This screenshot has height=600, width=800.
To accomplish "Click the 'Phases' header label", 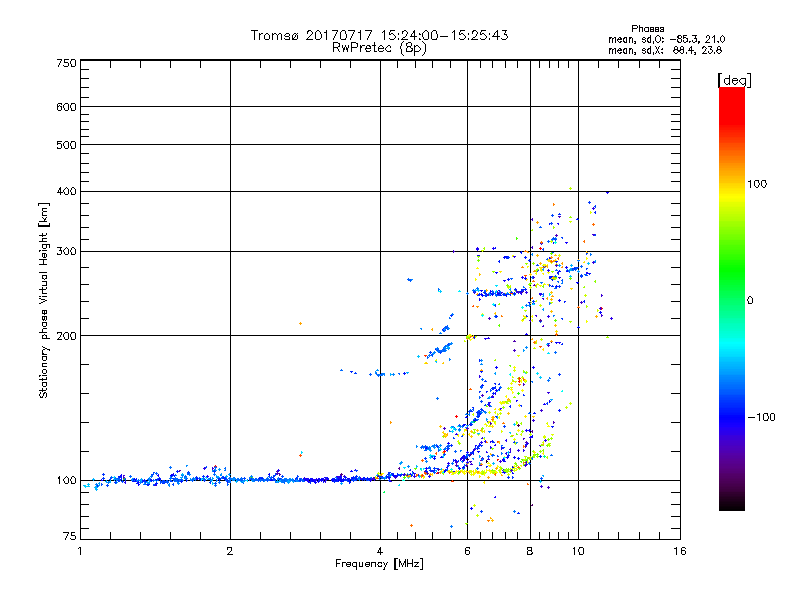I will 647,29.
